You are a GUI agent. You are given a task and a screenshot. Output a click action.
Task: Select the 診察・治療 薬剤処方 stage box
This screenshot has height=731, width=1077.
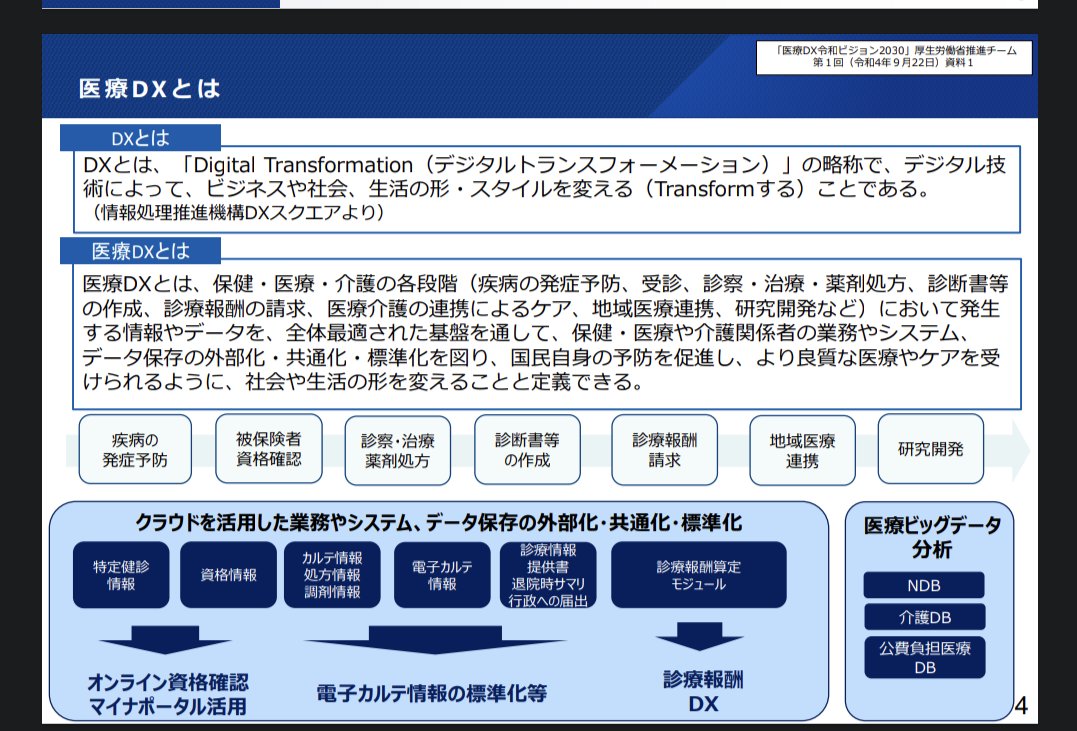click(x=398, y=451)
